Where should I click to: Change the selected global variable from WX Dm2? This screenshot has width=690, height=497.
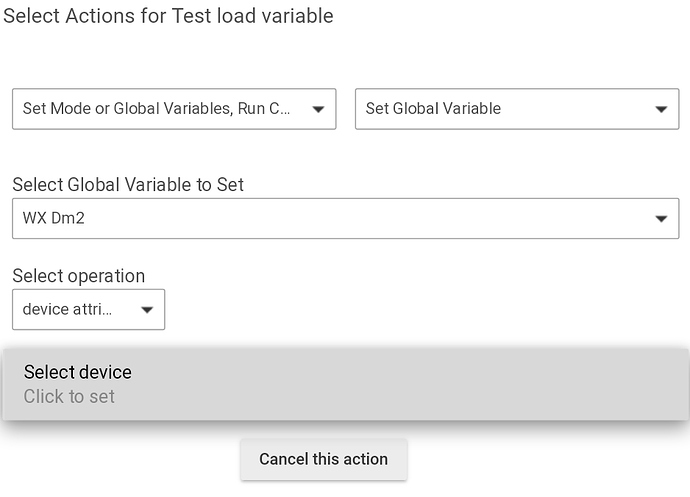tap(346, 218)
